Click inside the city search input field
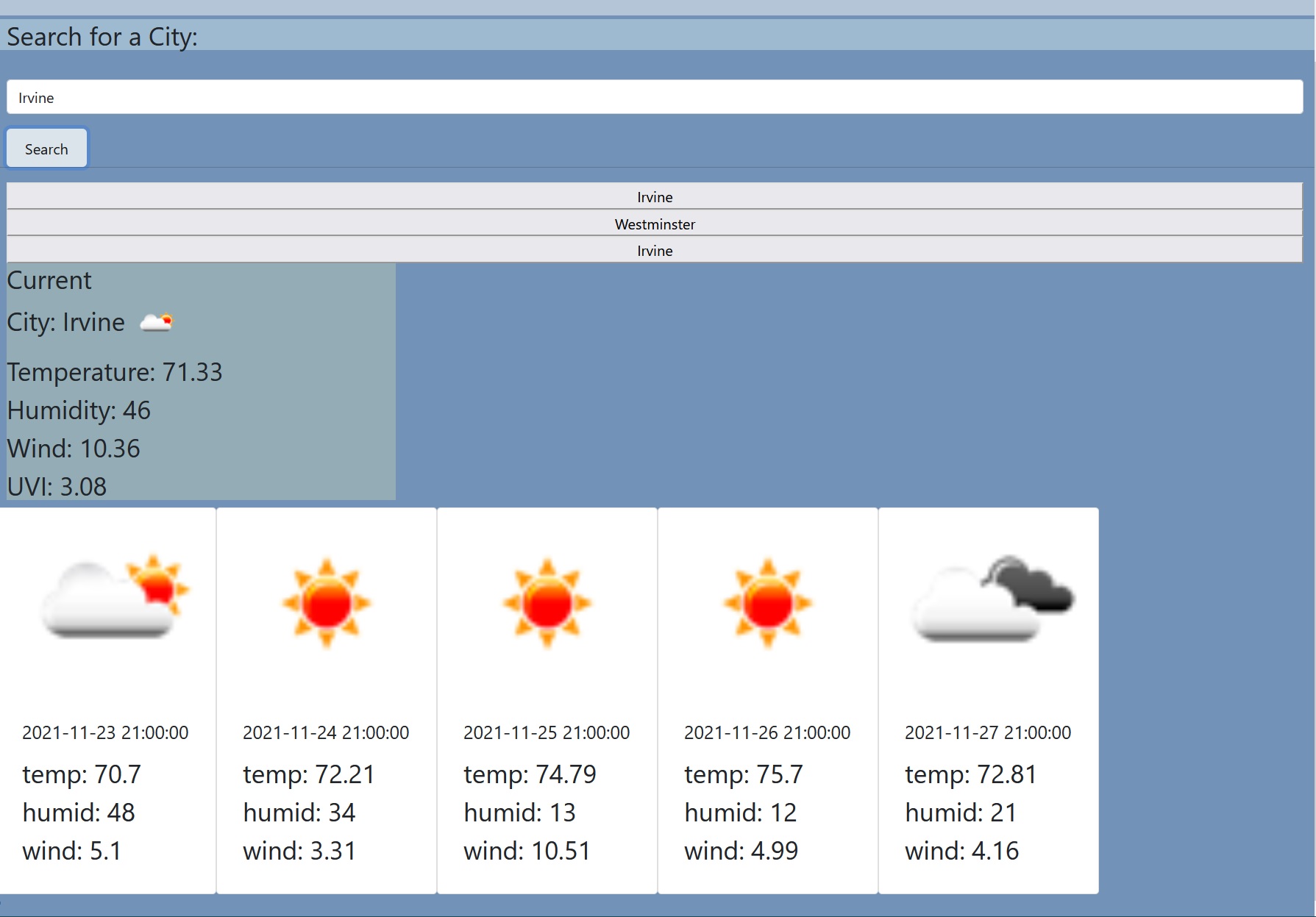This screenshot has height=917, width=1316. click(655, 97)
